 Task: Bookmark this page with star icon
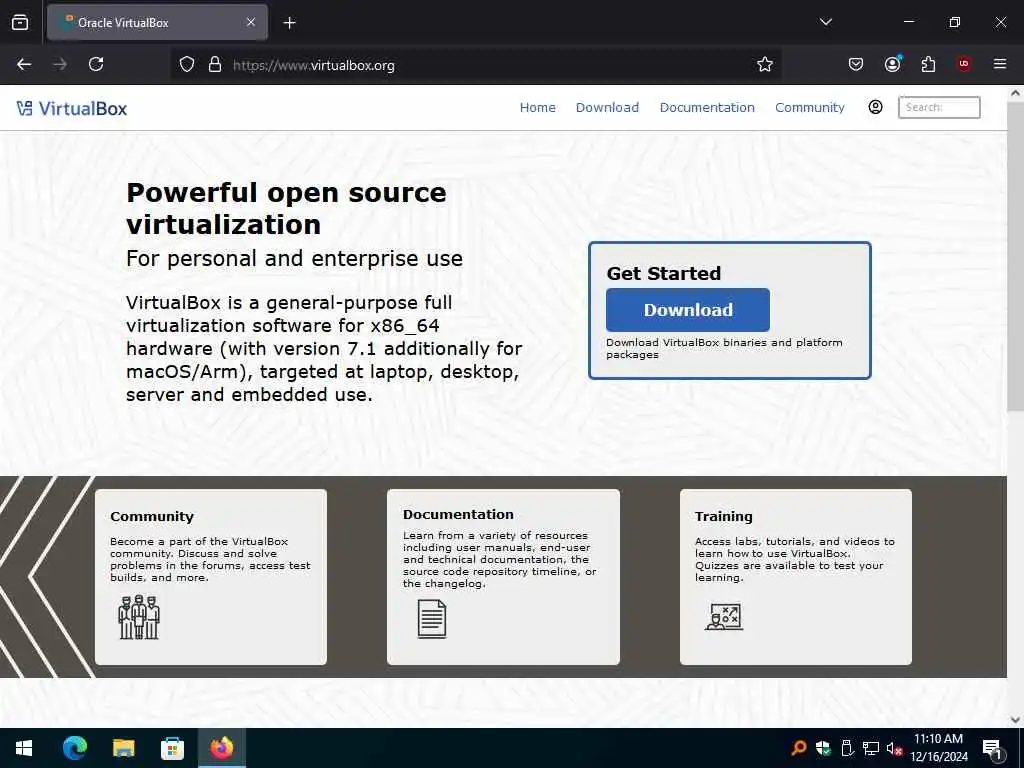765,65
